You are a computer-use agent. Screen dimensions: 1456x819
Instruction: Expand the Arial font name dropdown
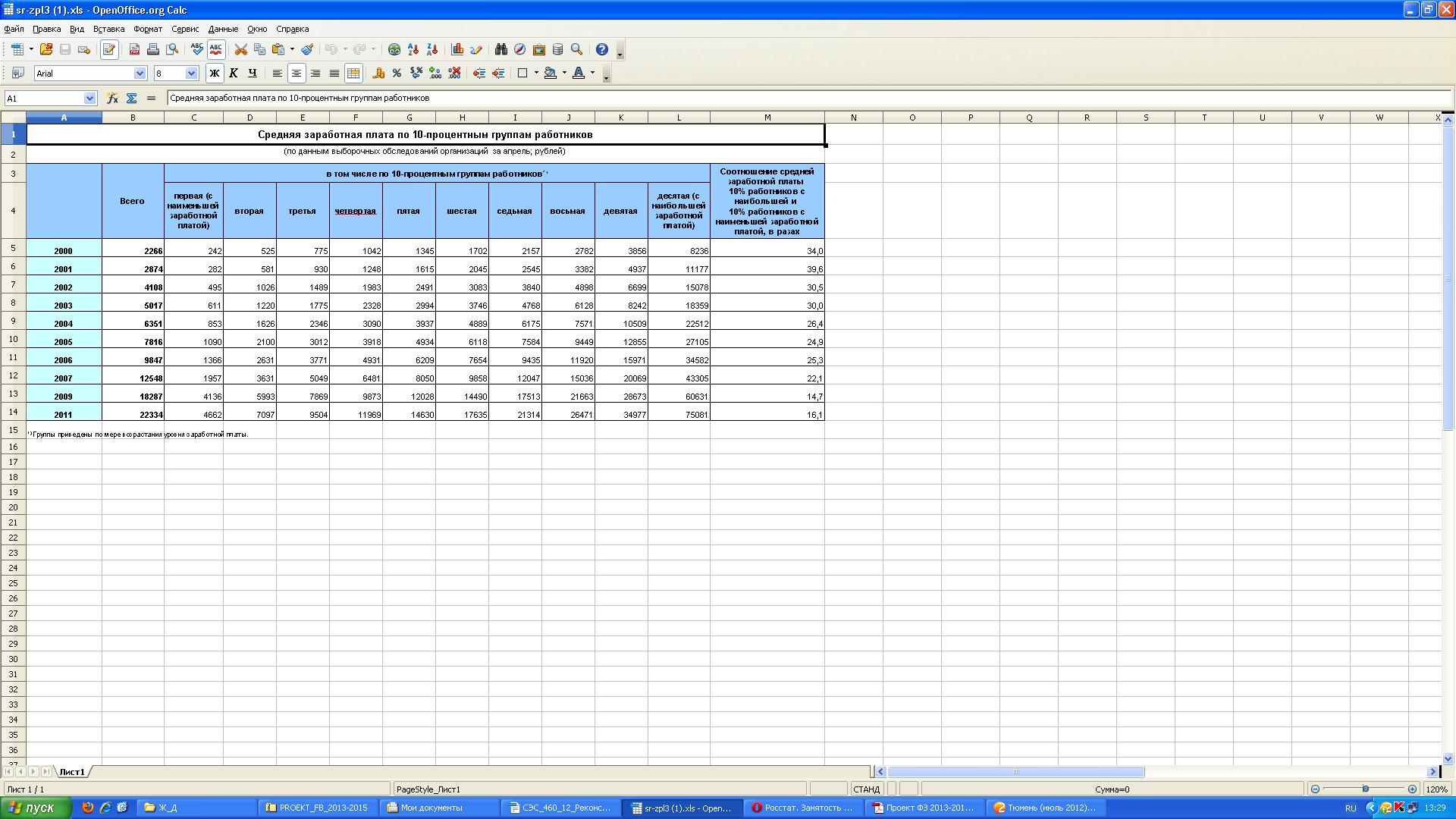point(140,73)
